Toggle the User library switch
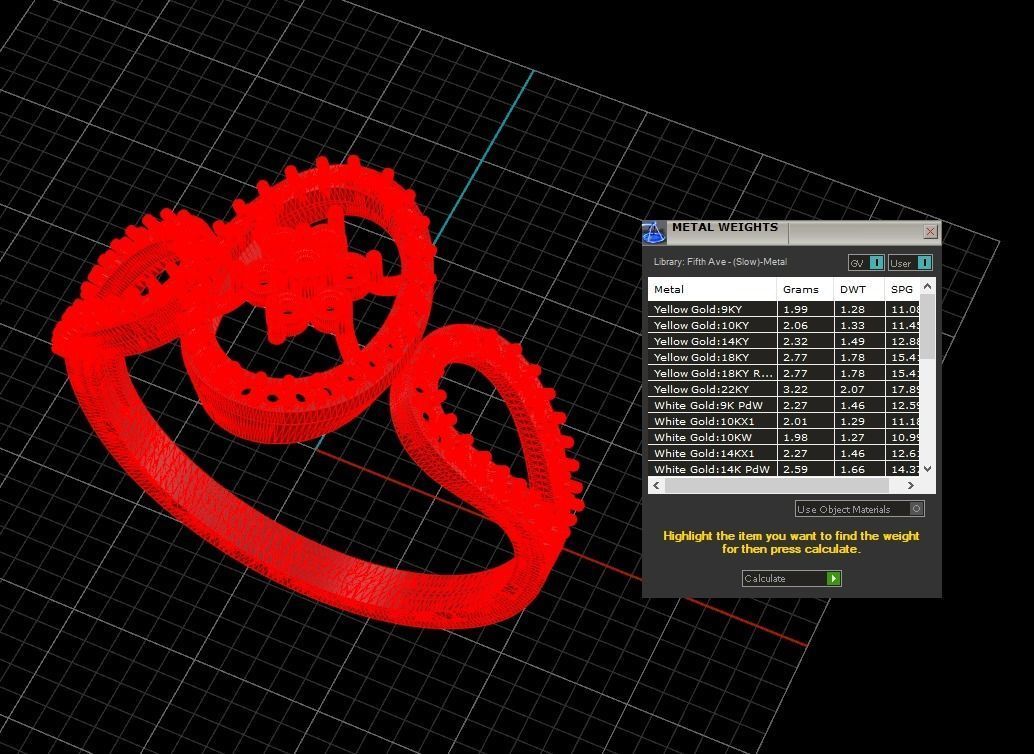 click(x=910, y=263)
